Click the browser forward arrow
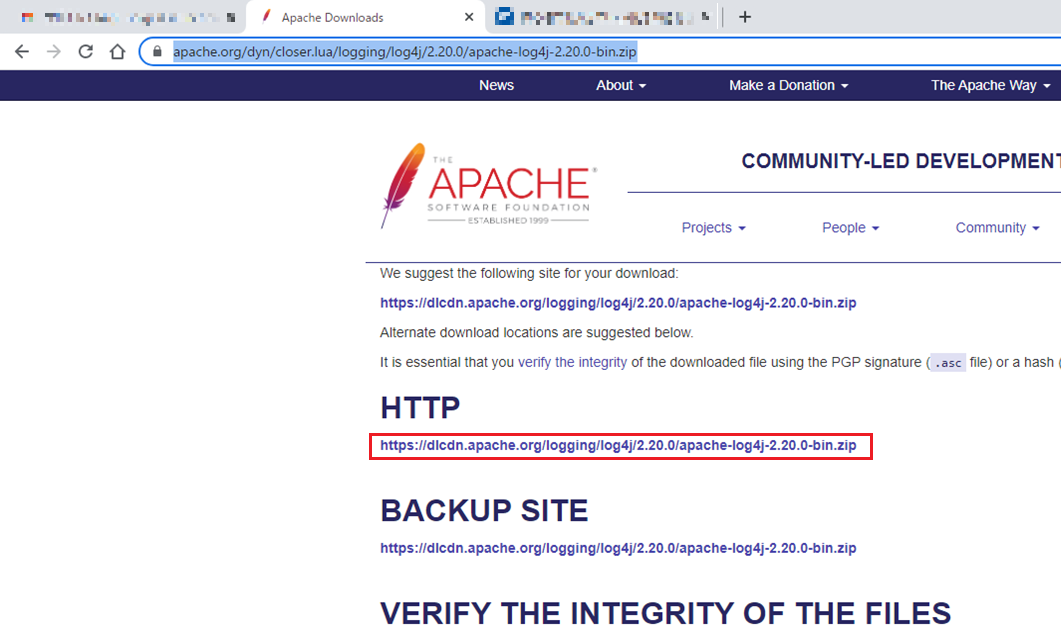 coord(53,51)
